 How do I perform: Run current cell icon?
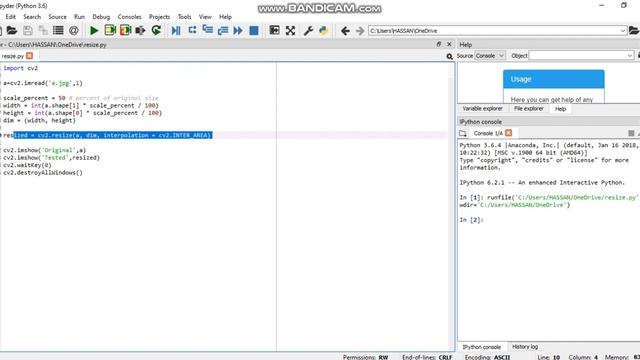pos(110,31)
